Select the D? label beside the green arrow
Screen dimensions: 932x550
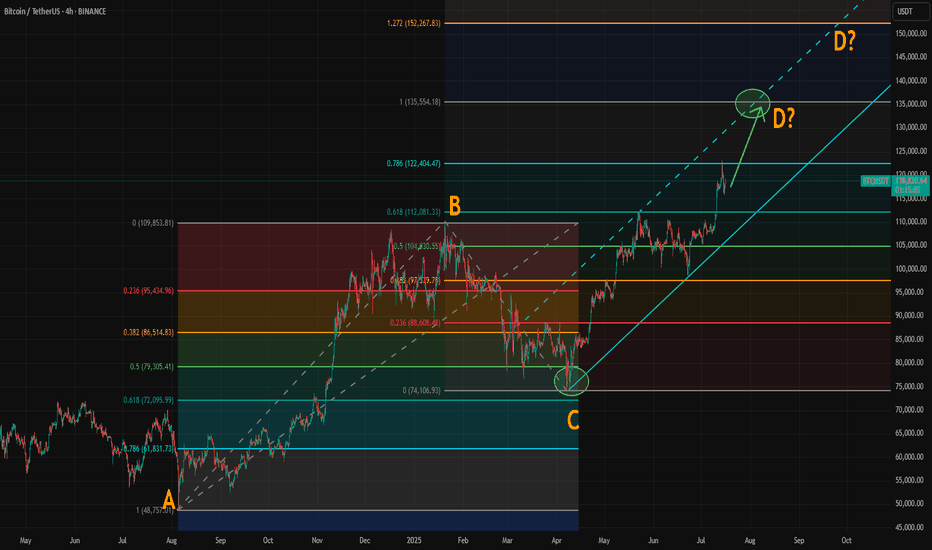pos(783,119)
